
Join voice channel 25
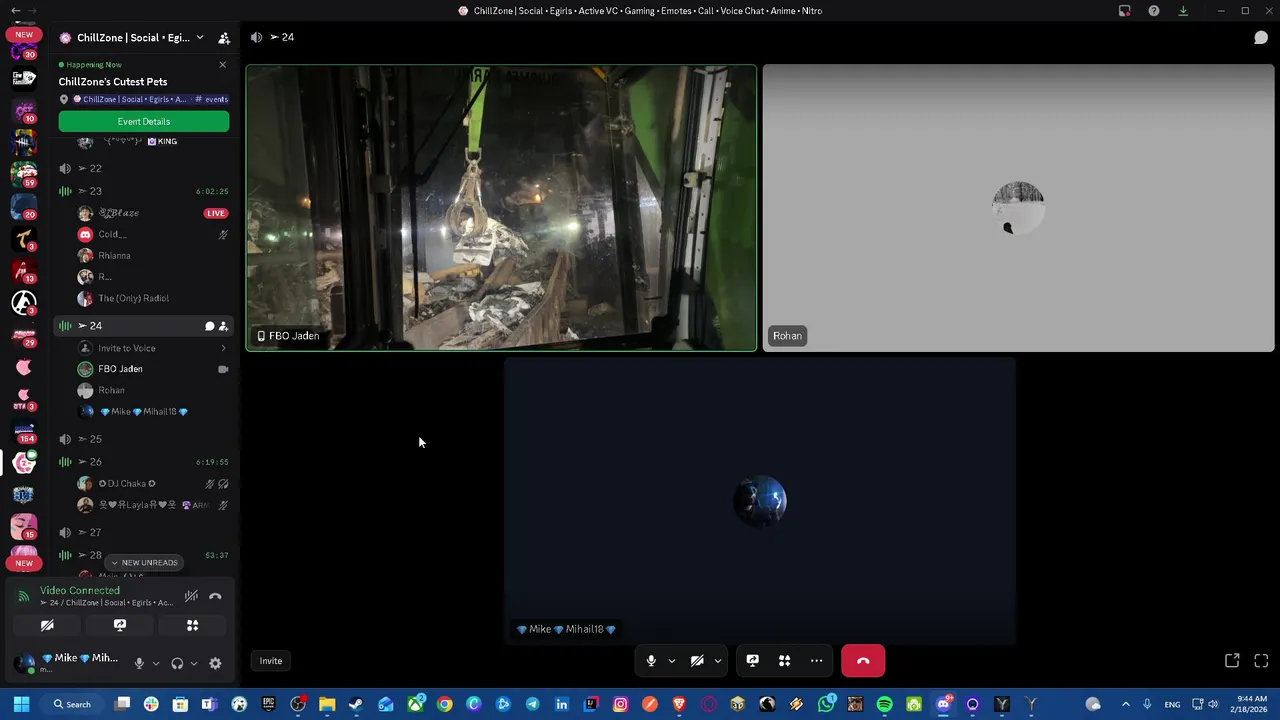144,439
